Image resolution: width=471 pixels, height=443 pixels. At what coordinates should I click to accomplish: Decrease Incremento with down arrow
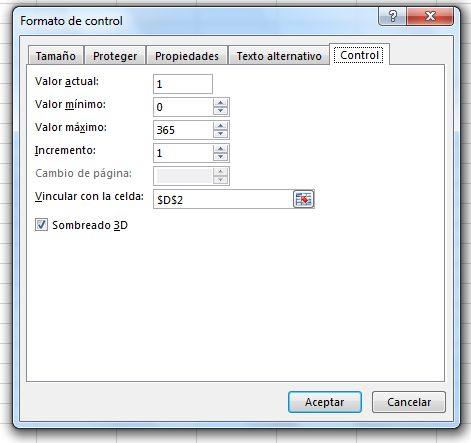[220, 157]
